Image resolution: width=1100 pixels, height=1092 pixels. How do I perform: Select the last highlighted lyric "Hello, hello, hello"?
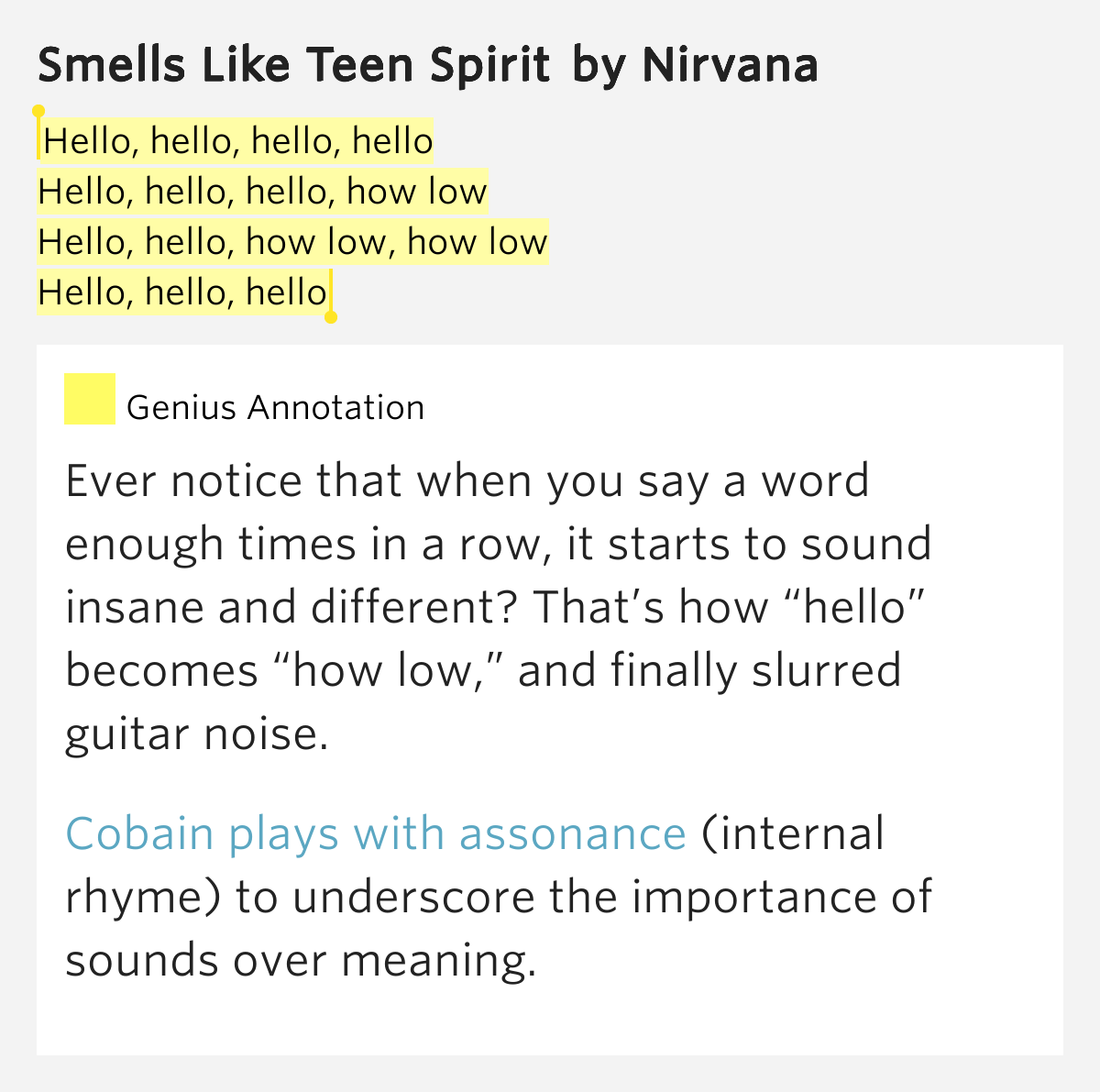tap(182, 292)
